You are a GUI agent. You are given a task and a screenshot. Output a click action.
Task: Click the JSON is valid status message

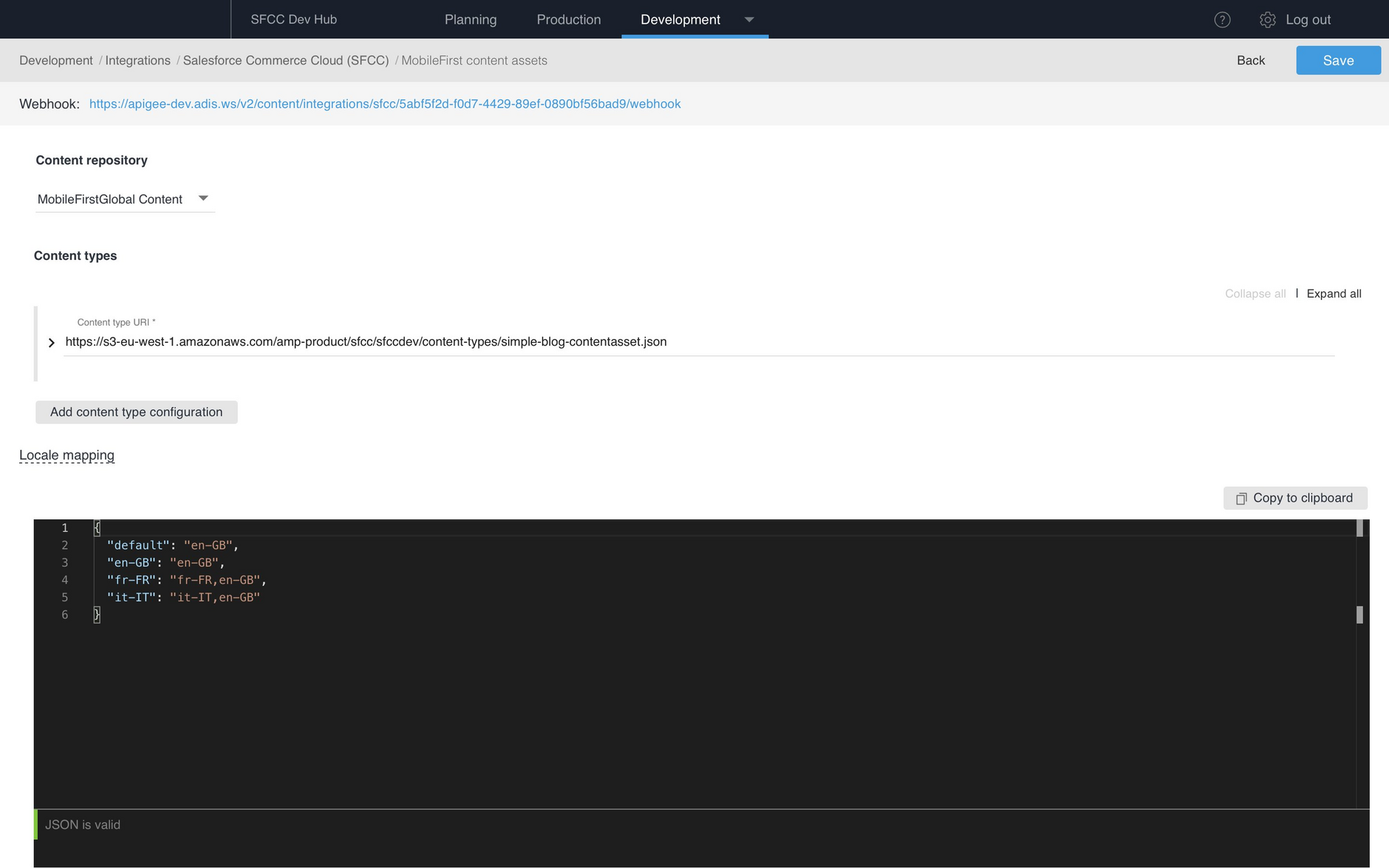coord(83,824)
